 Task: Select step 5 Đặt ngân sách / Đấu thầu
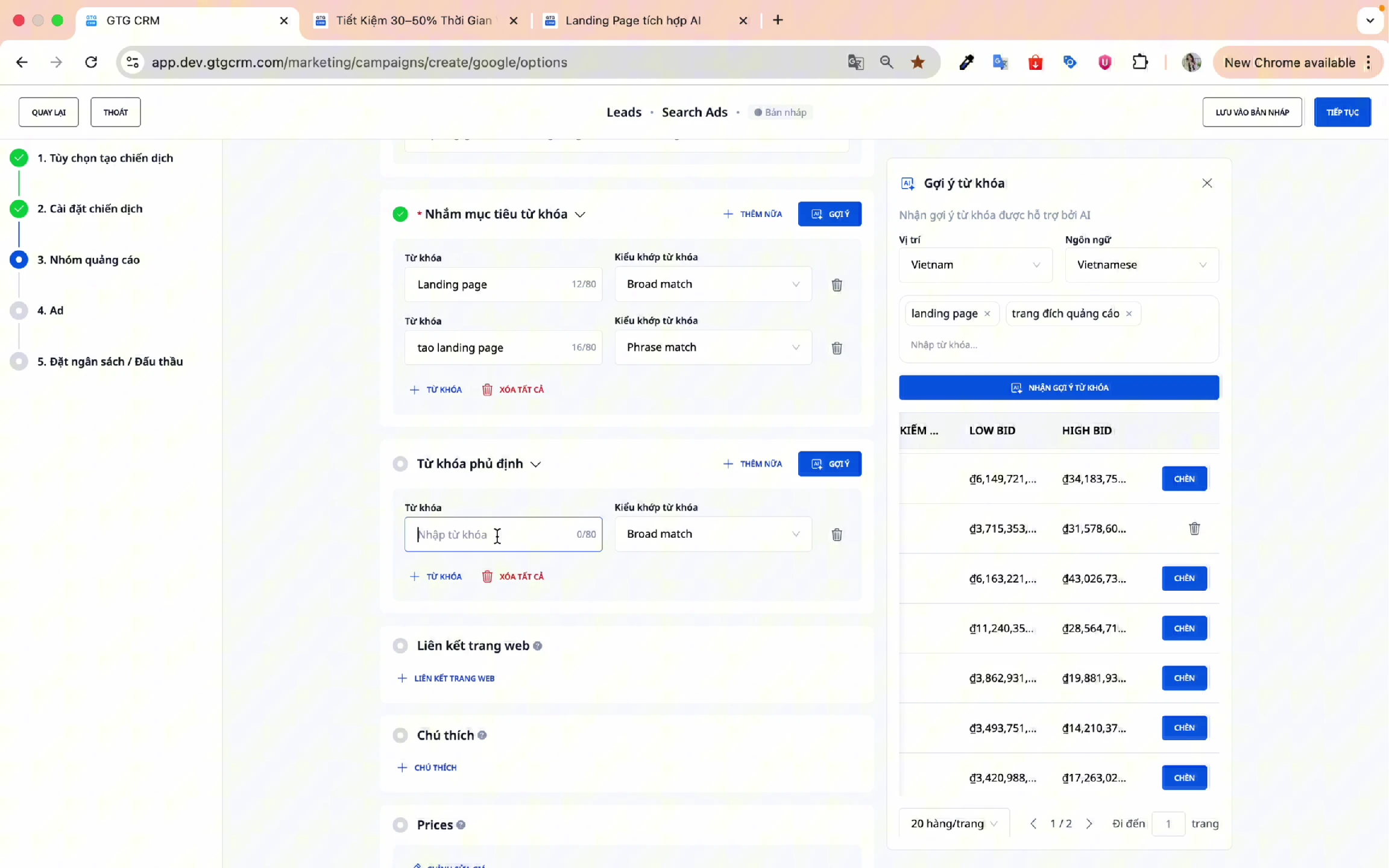pyautogui.click(x=110, y=362)
